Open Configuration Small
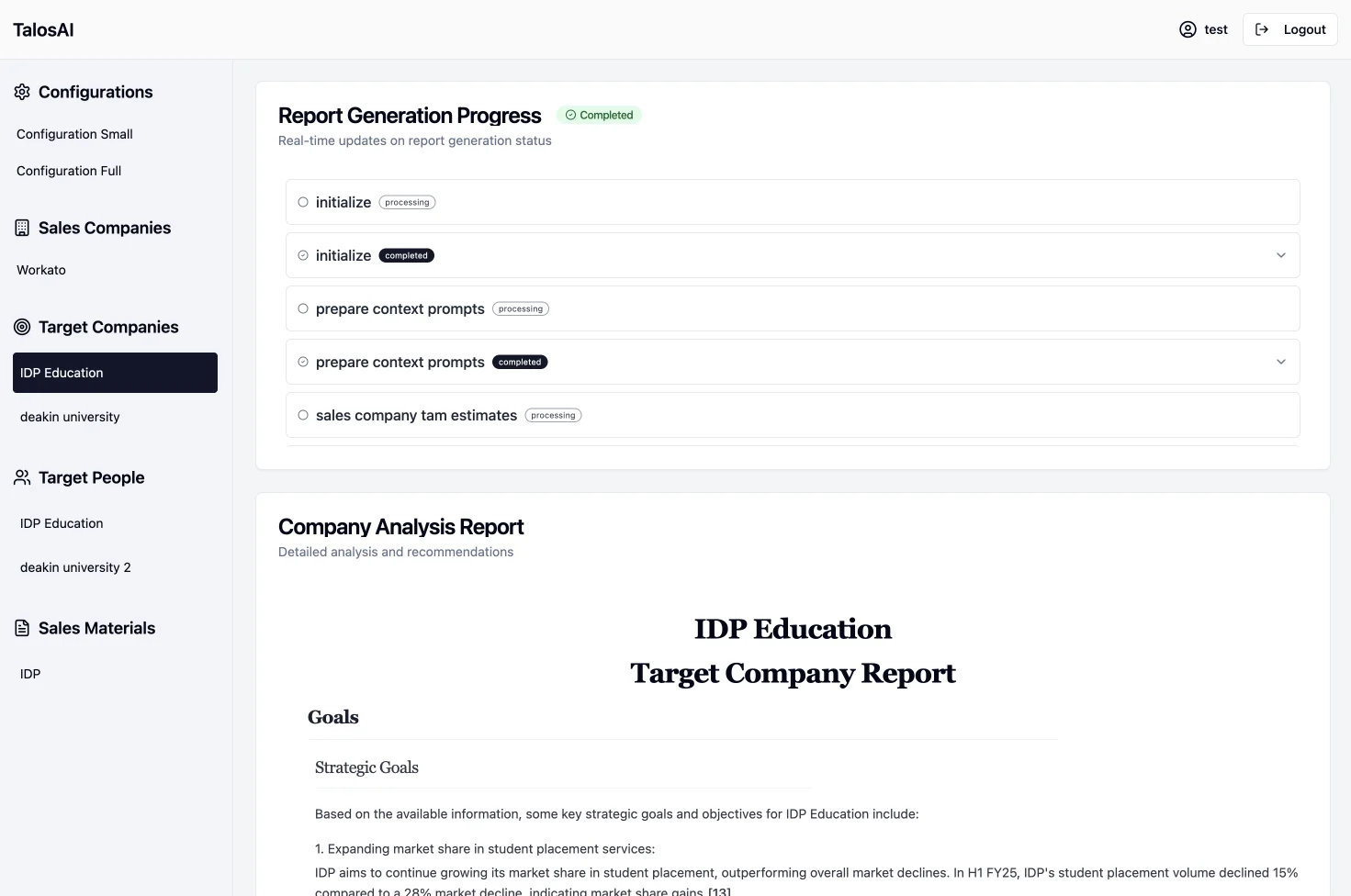Viewport: 1351px width, 896px height. click(74, 134)
